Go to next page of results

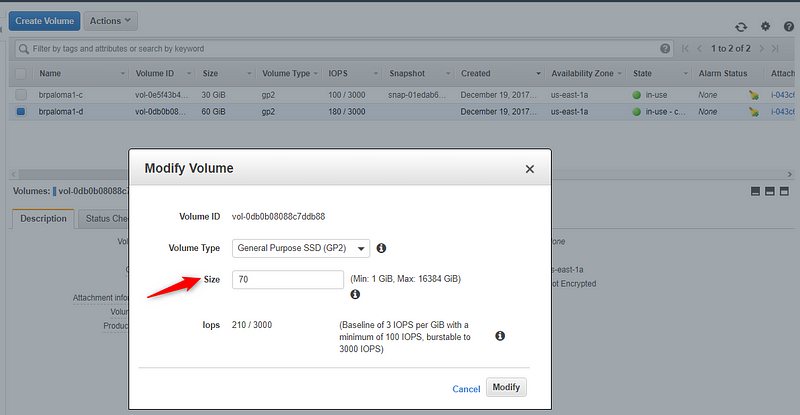click(761, 48)
